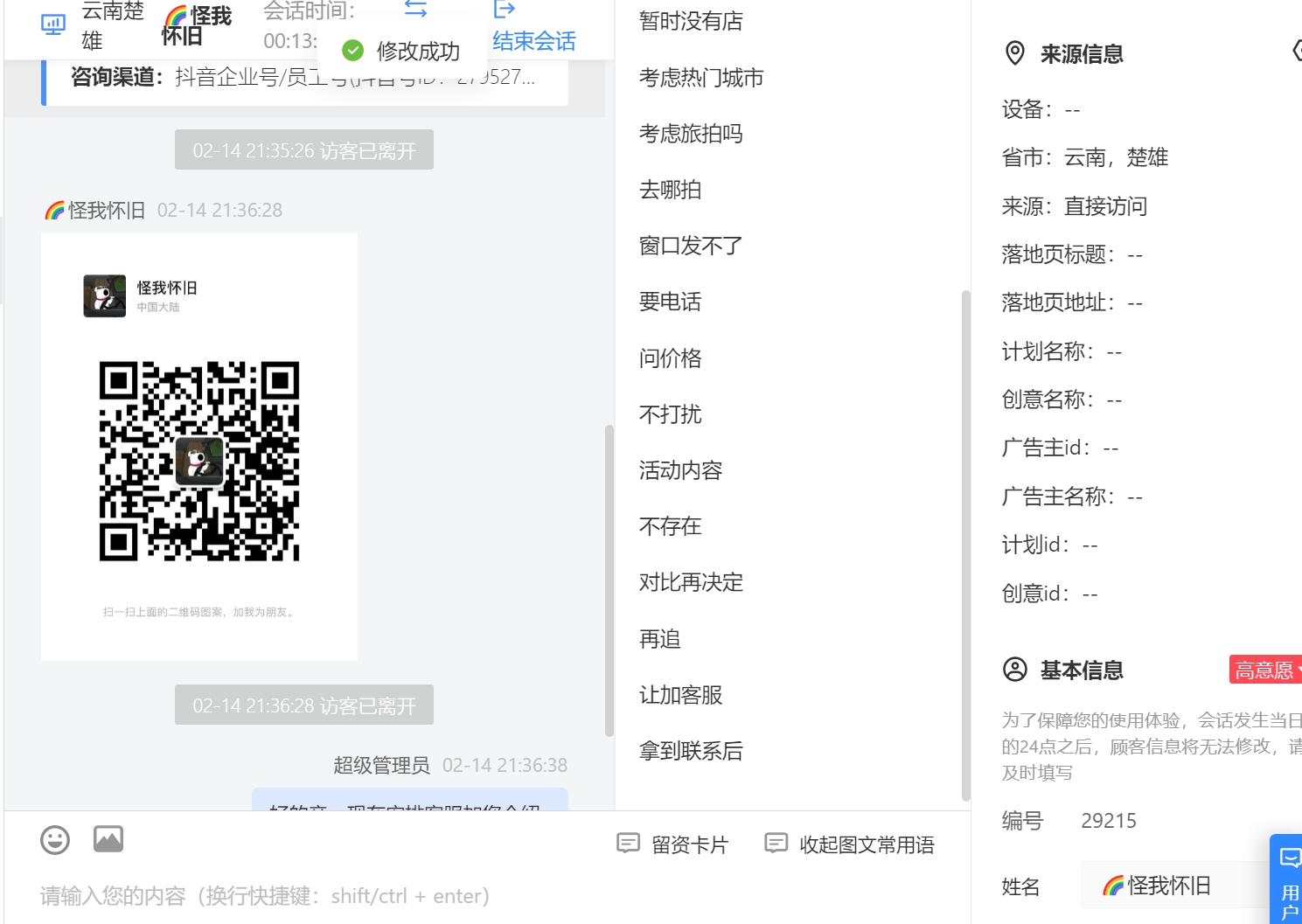Viewport: 1302px width, 924px height.
Task: Select quick reply 去哪拍
Action: (670, 190)
